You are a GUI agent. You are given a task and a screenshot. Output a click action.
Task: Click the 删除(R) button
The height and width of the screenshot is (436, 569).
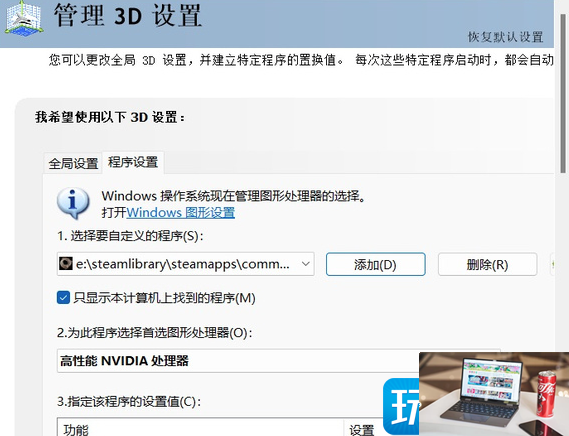[487, 264]
